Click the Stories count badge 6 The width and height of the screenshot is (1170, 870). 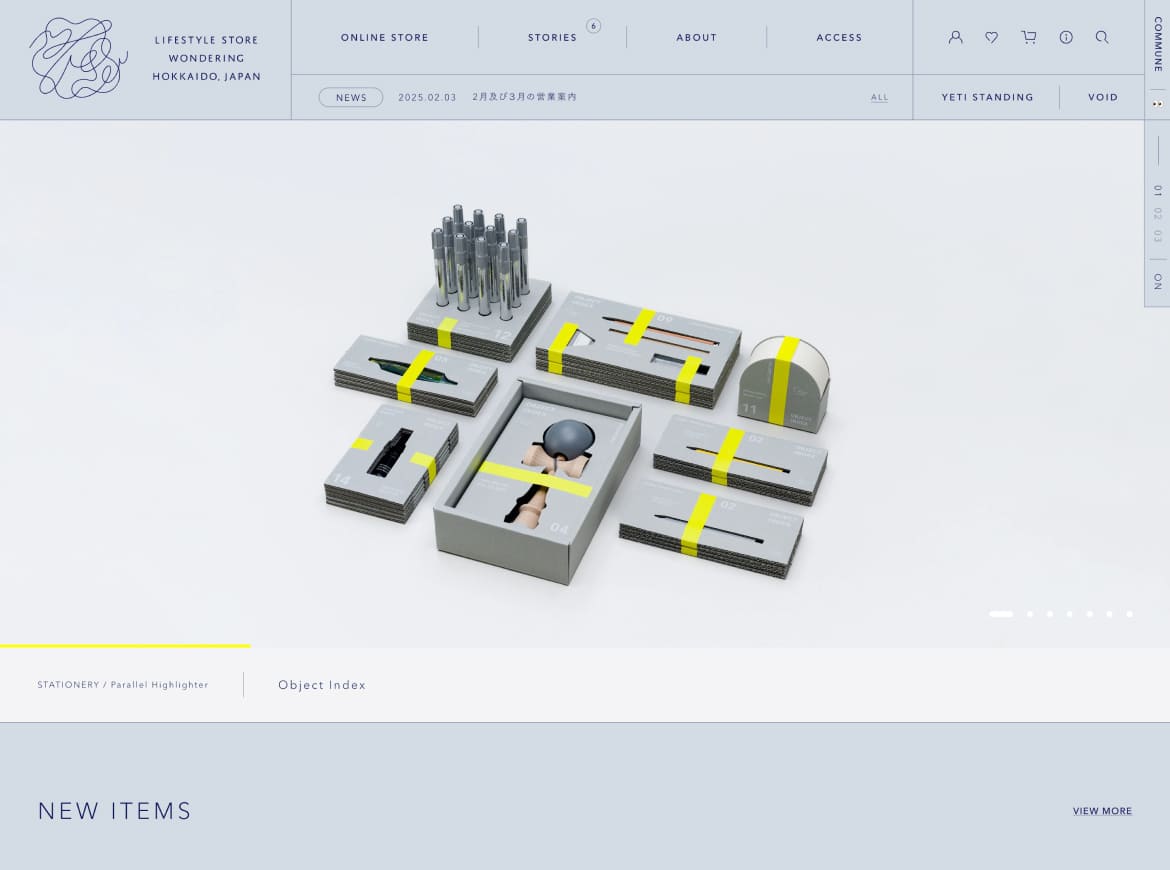tap(593, 26)
